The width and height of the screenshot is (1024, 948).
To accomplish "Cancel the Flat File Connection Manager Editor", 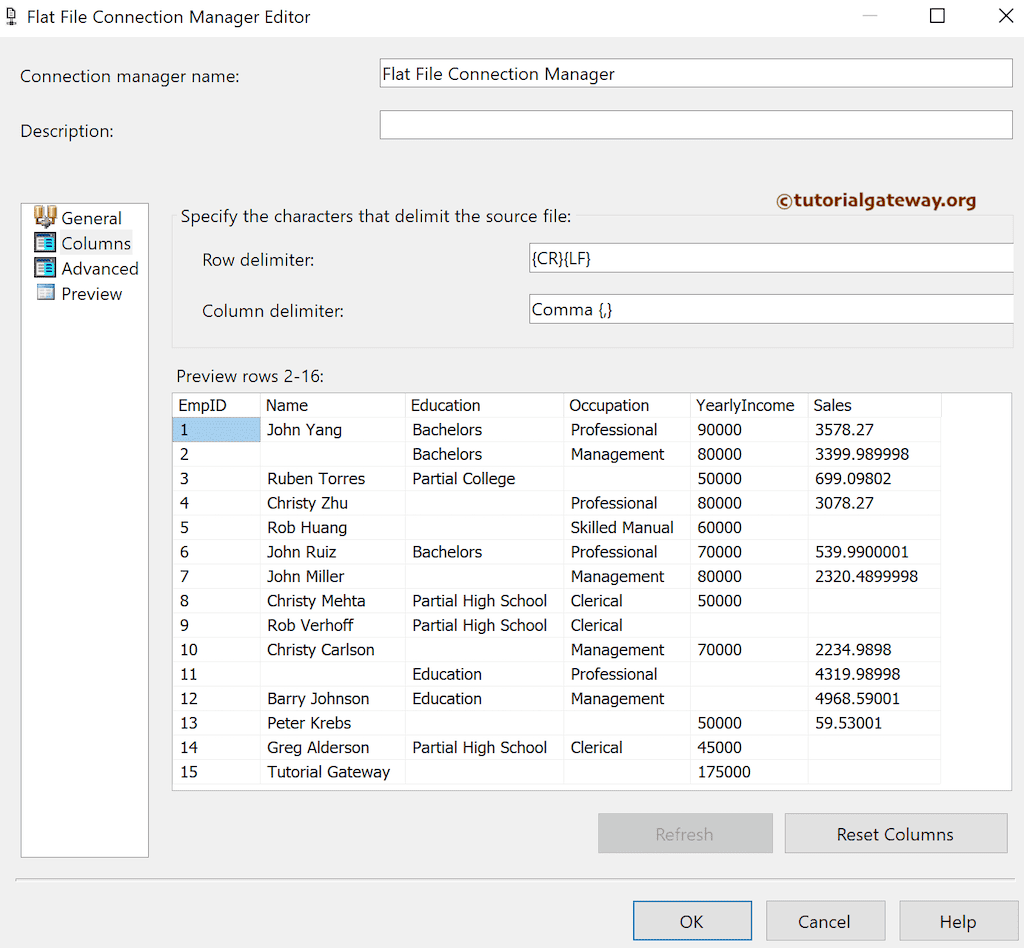I will [825, 920].
